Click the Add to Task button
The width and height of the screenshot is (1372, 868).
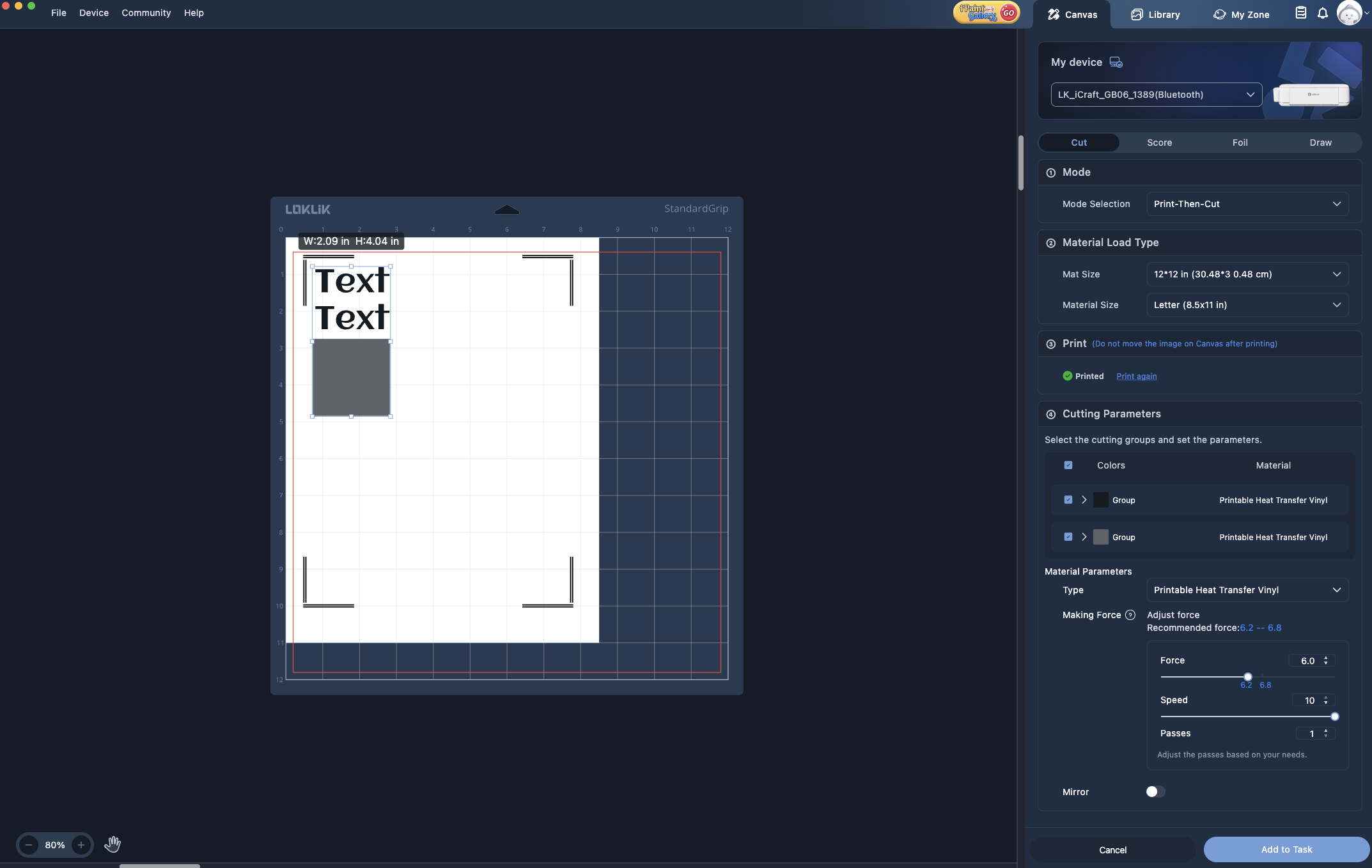point(1286,849)
